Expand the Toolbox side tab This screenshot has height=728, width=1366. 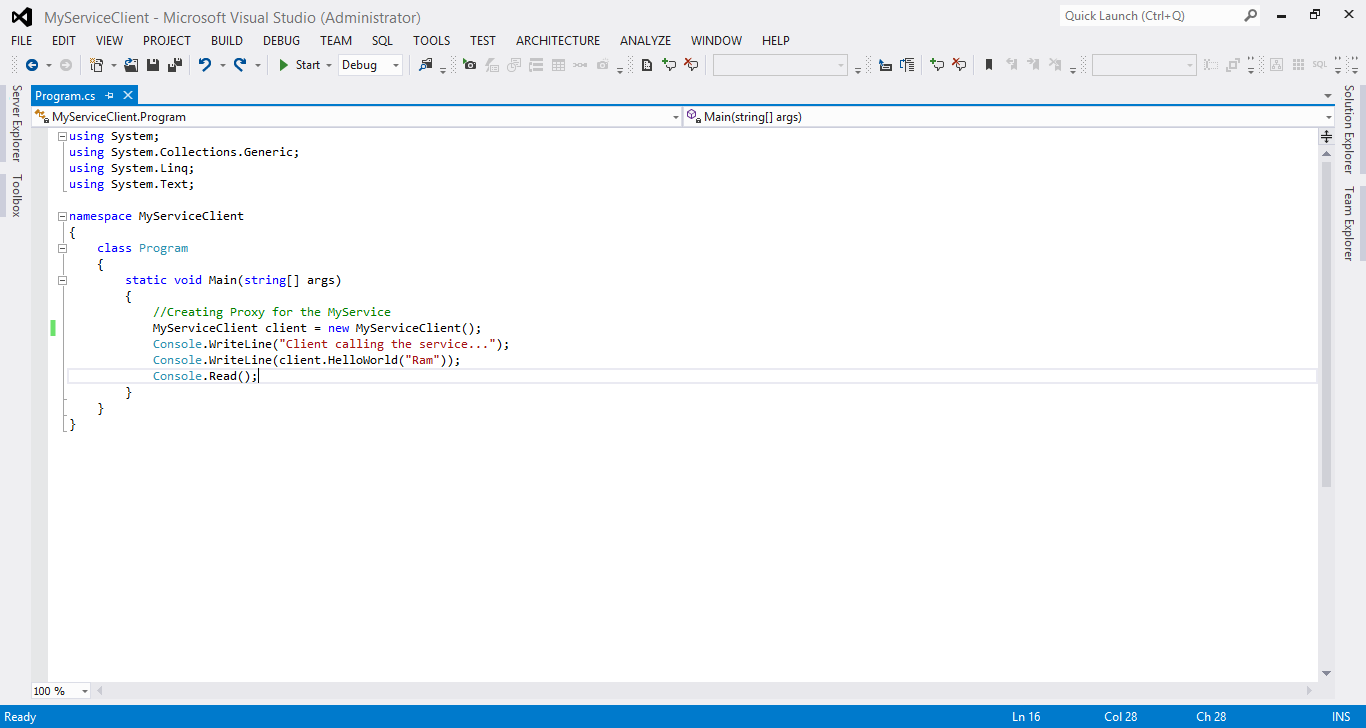[16, 195]
